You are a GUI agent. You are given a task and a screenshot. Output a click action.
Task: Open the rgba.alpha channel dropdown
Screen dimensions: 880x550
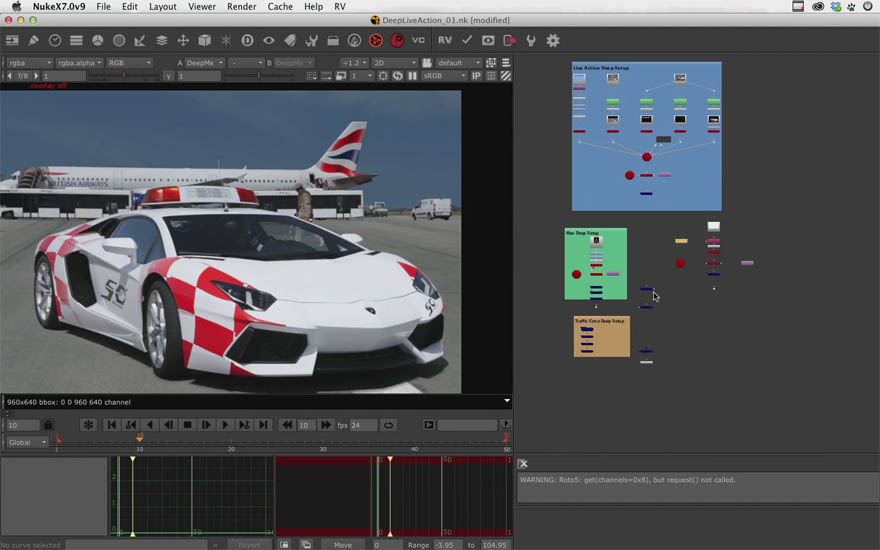pos(79,63)
